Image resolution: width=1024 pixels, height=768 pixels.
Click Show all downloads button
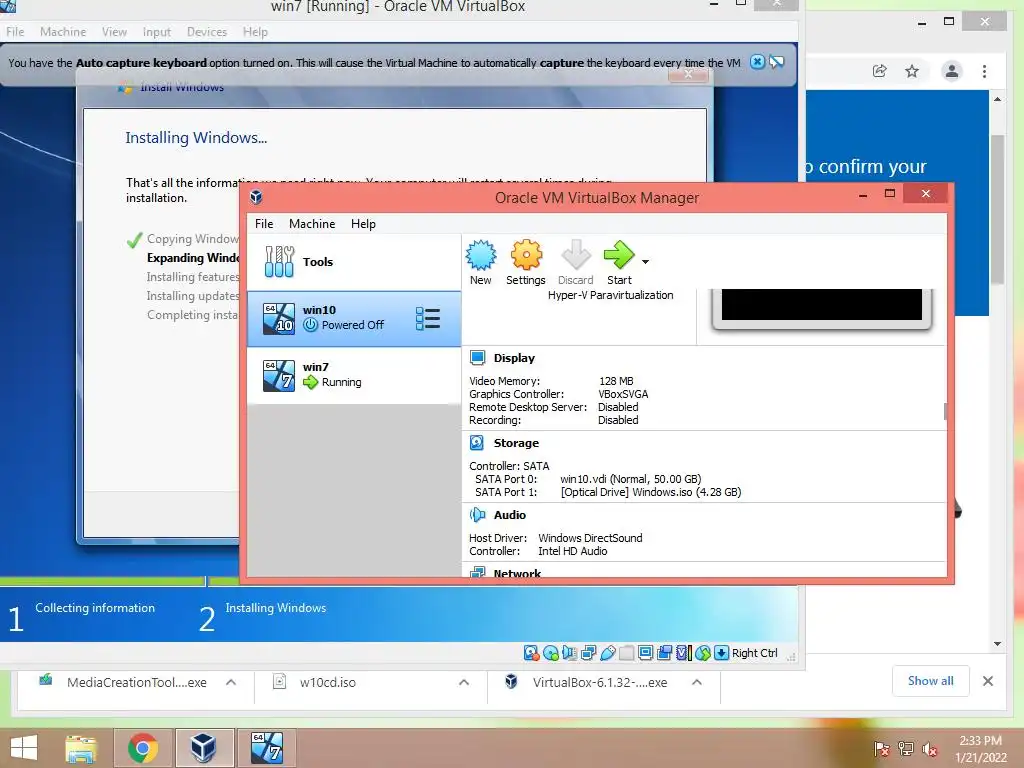pos(931,681)
